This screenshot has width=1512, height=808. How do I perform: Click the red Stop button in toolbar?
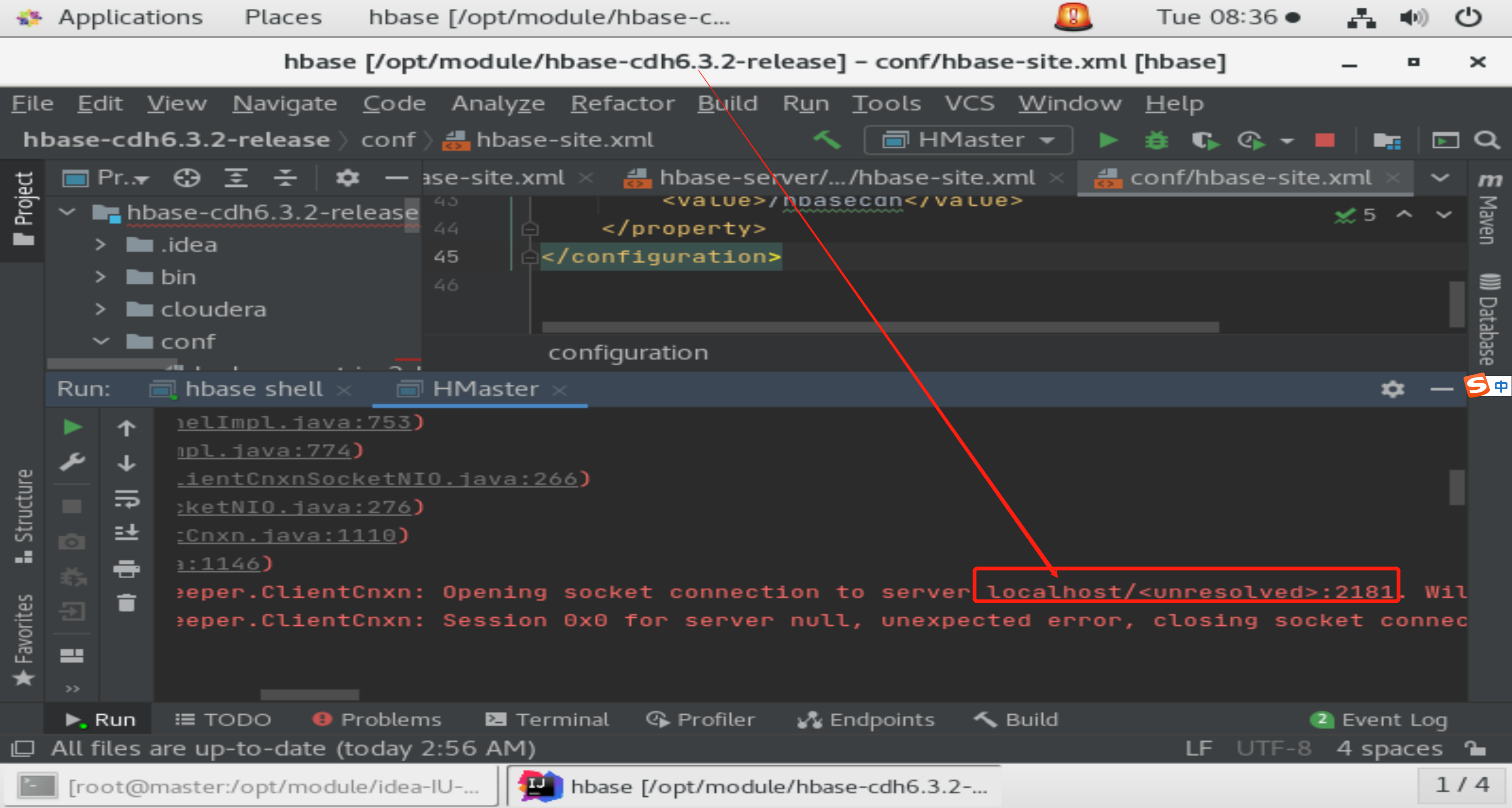[x=1325, y=140]
